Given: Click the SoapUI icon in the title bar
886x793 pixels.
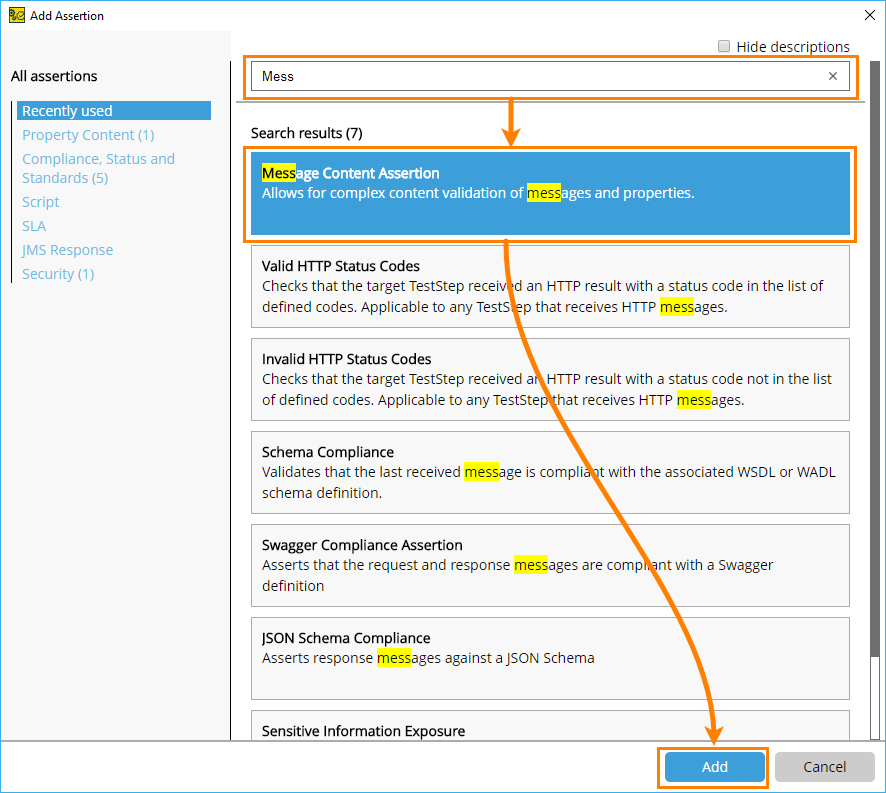Looking at the screenshot, I should [x=17, y=15].
